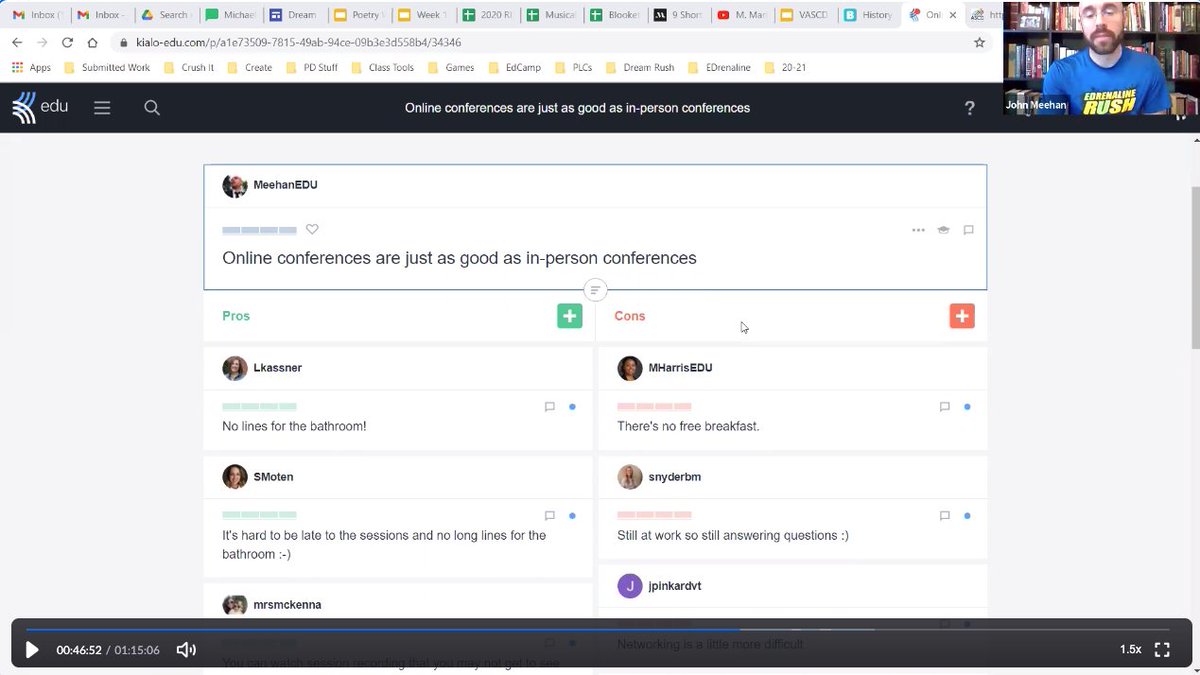
Task: Click the username MeehanEDU
Action: (285, 185)
